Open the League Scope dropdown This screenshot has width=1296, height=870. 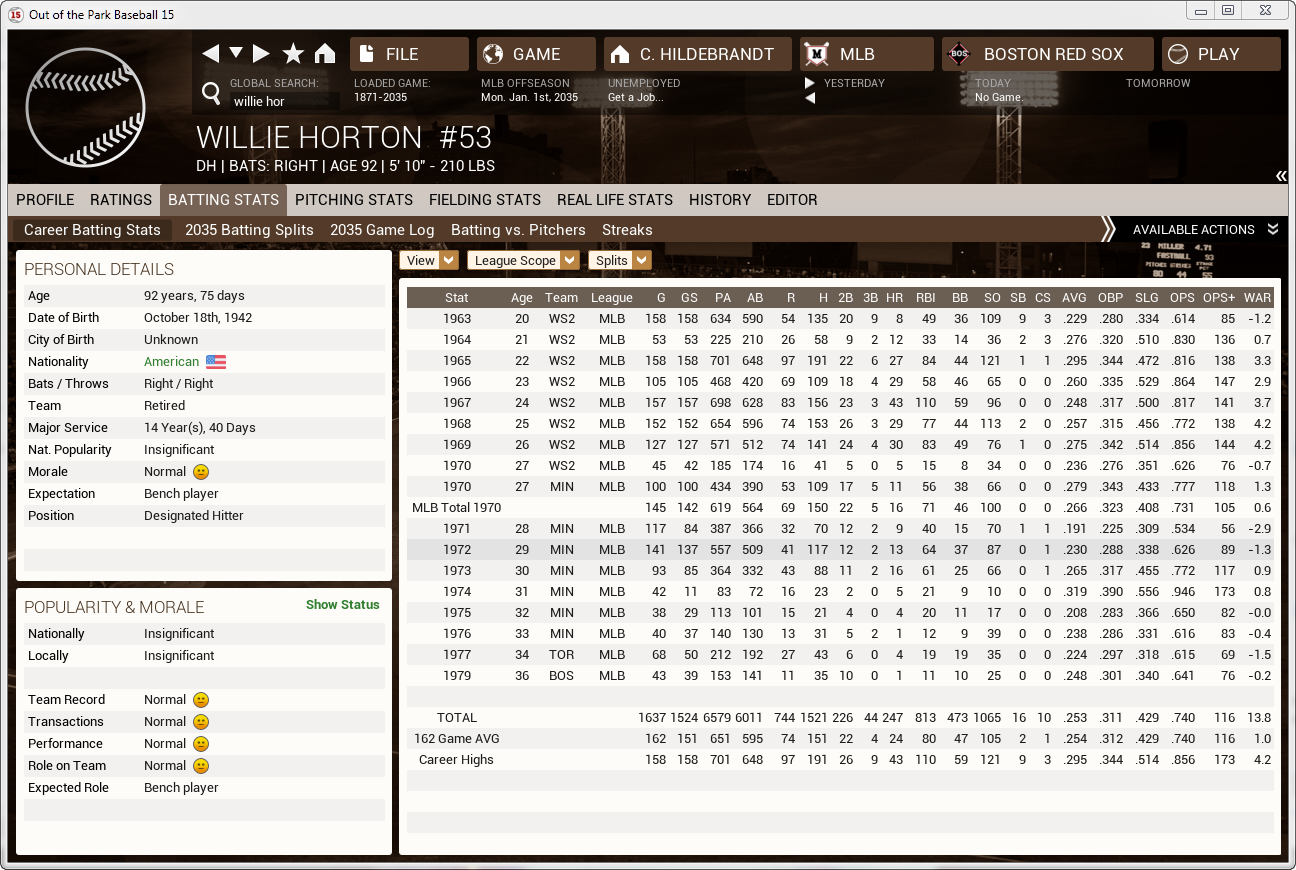[x=523, y=260]
